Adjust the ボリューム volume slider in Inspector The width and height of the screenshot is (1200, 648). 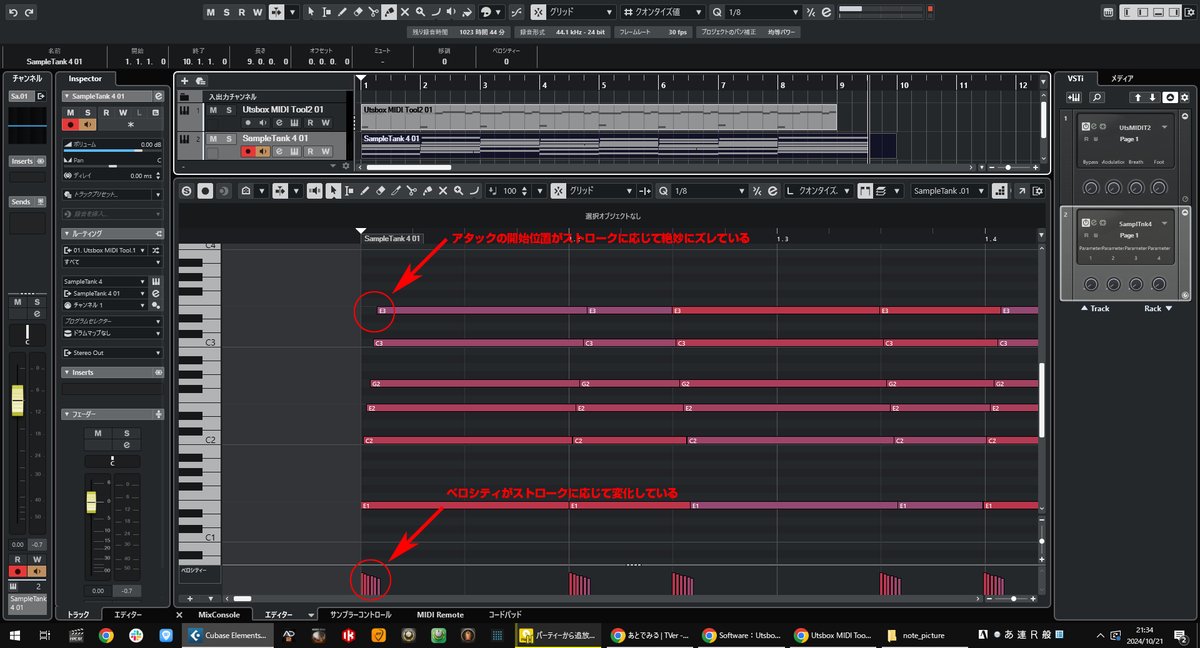point(112,149)
